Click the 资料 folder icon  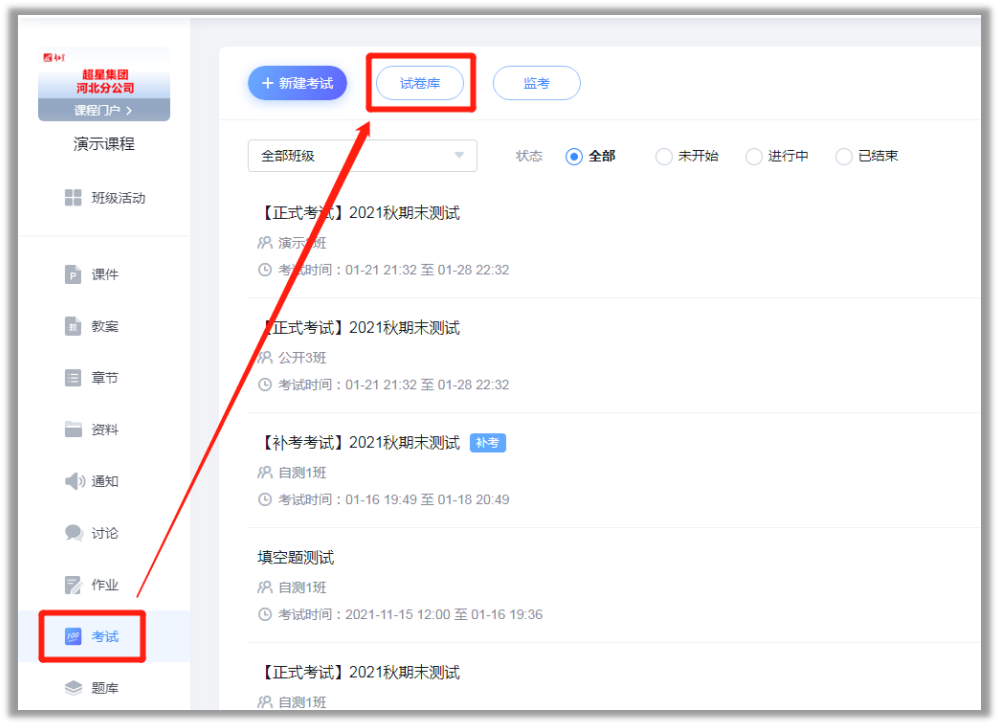73,429
